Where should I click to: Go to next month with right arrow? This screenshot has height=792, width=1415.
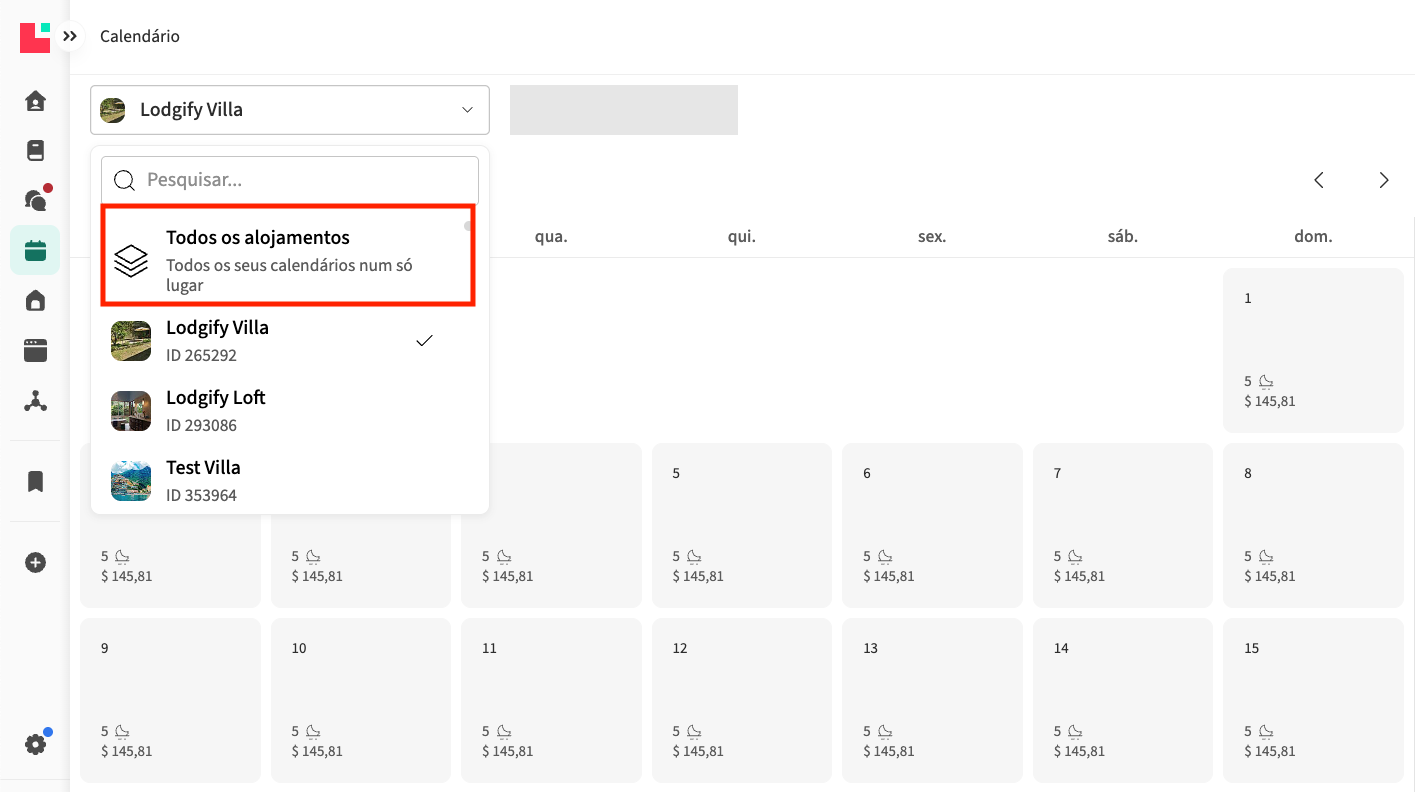pyautogui.click(x=1384, y=180)
